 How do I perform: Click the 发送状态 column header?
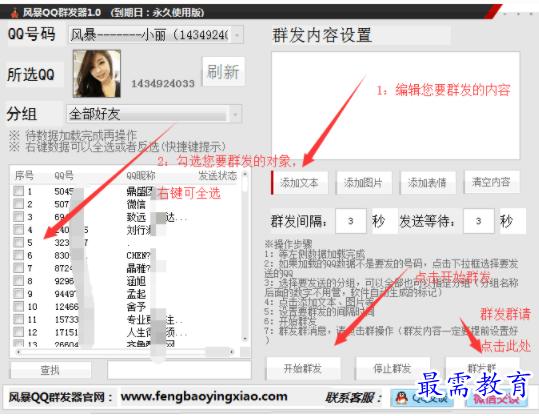pyautogui.click(x=218, y=176)
